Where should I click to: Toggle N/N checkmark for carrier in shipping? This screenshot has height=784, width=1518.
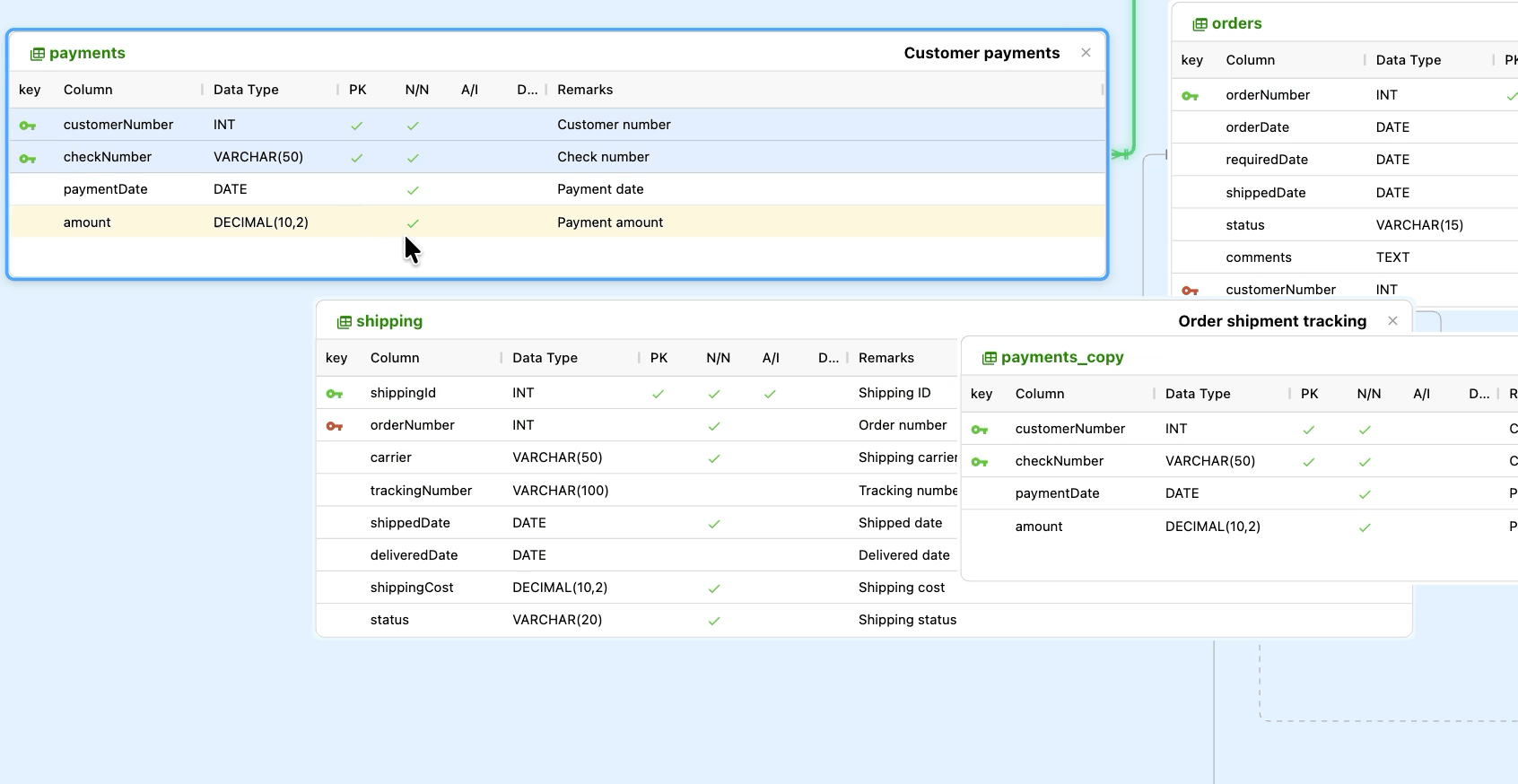pyautogui.click(x=714, y=458)
